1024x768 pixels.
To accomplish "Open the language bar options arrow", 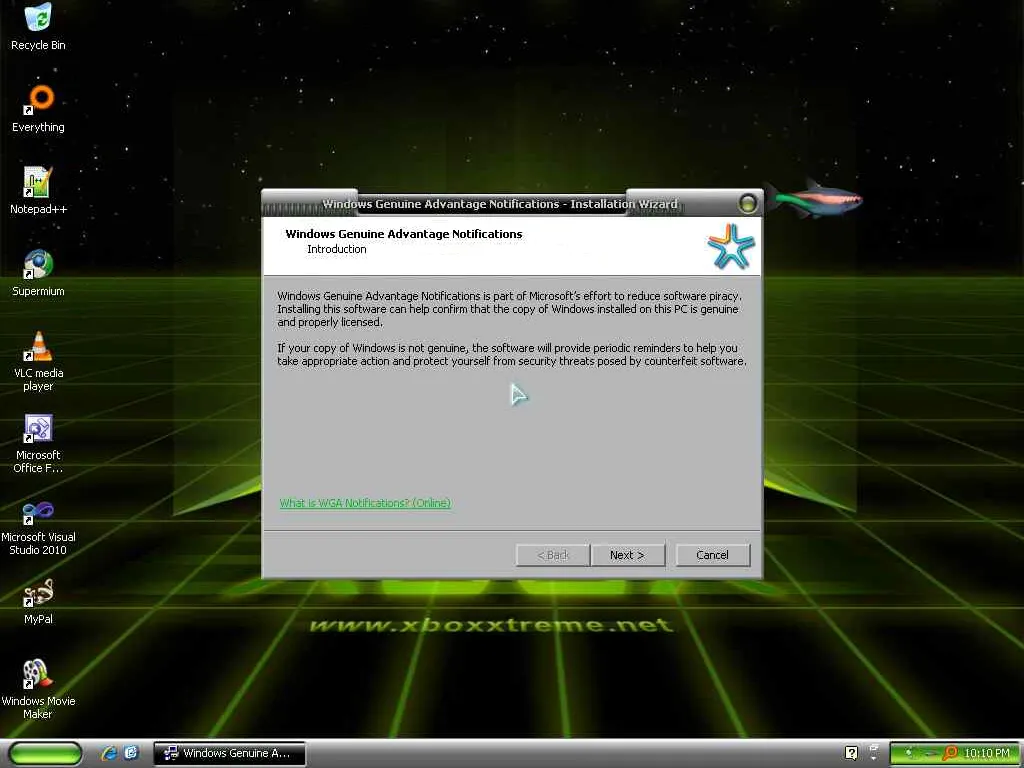I will (874, 758).
